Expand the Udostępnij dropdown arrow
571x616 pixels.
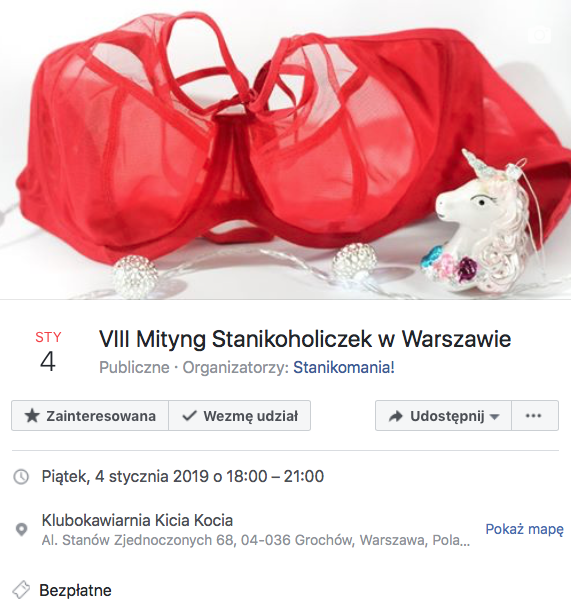[x=495, y=416]
